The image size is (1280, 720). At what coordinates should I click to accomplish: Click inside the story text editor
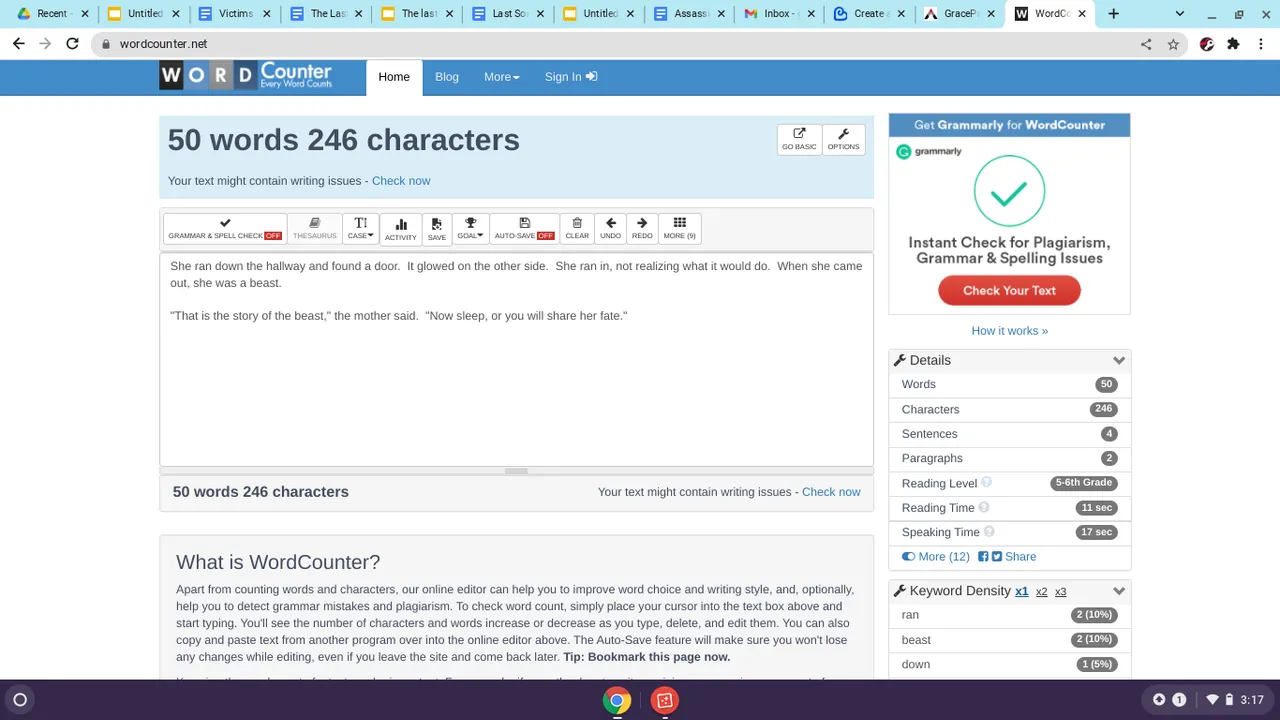click(516, 360)
